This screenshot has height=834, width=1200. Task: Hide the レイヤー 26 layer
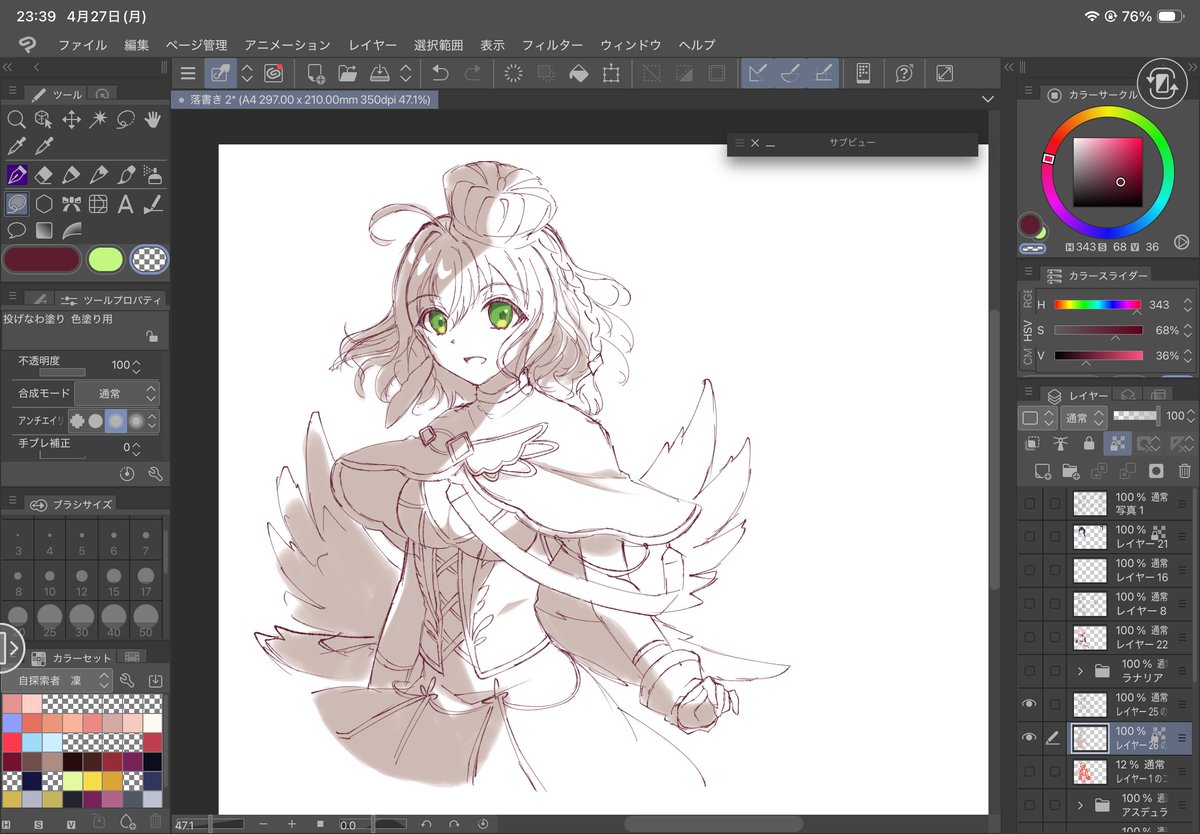tap(1030, 738)
